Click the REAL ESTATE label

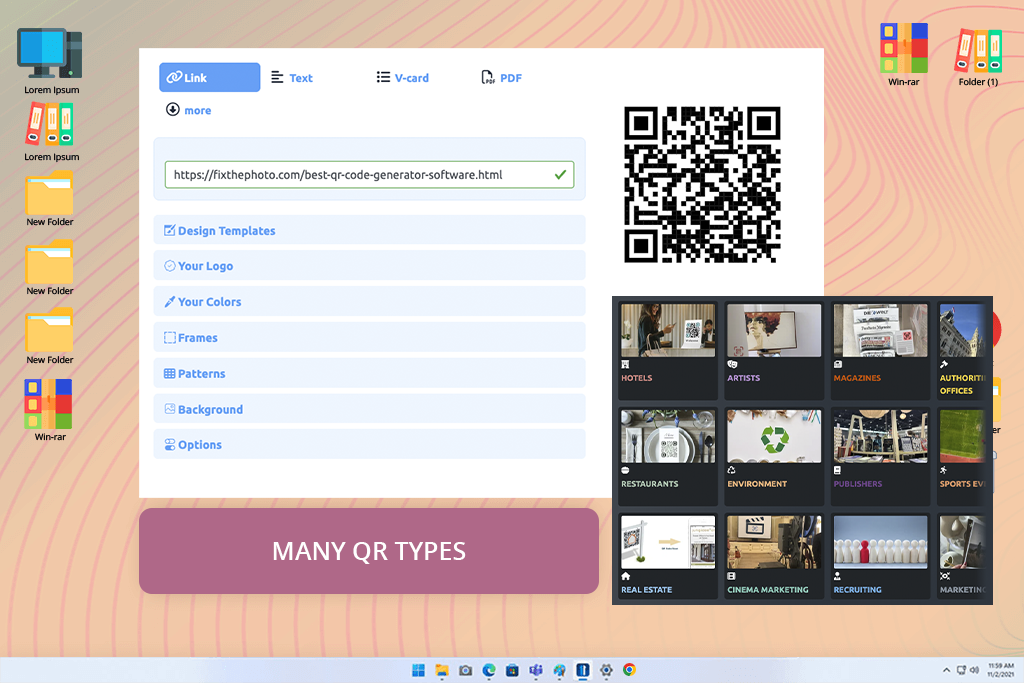[647, 590]
